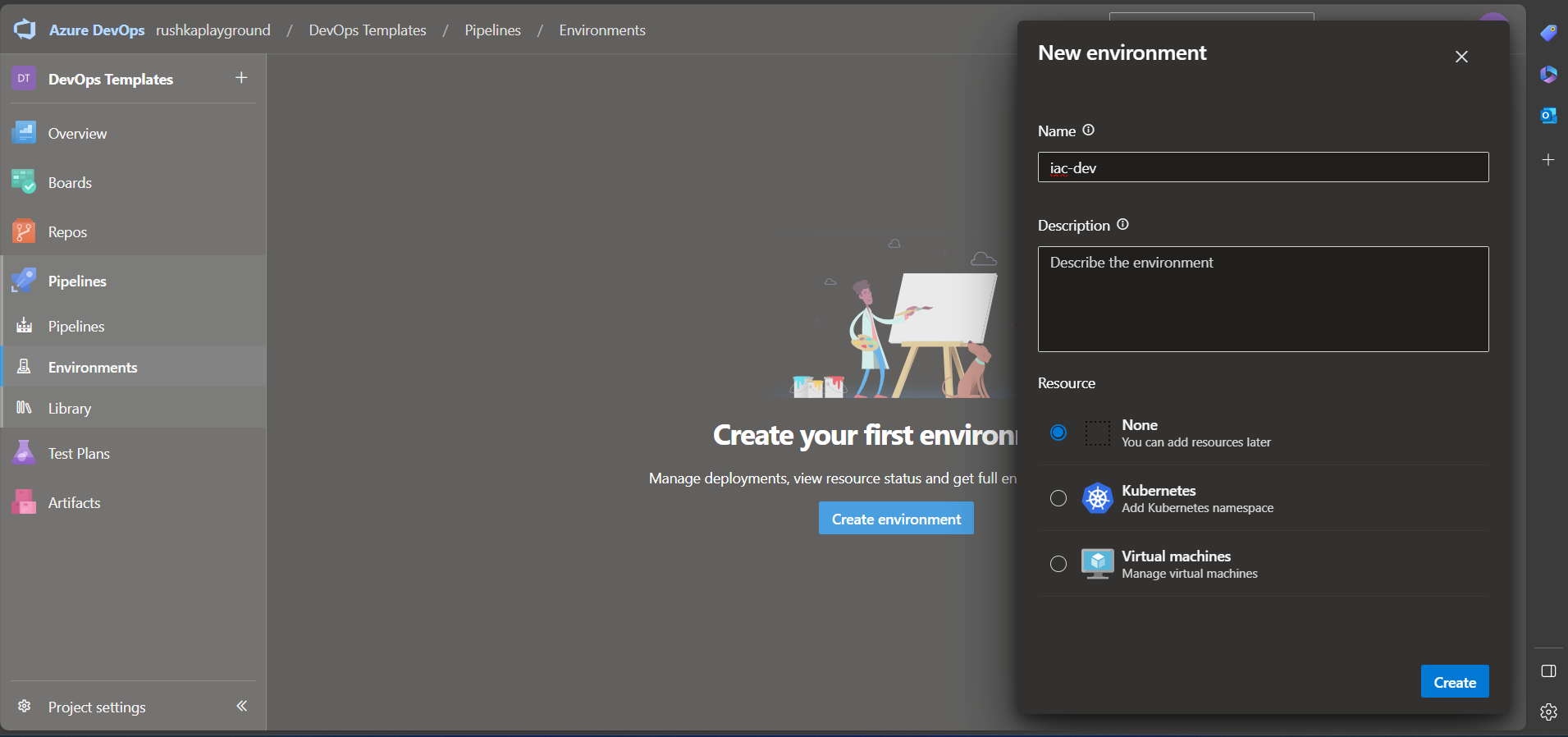Open Project settings text link
This screenshot has width=1568, height=737.
pyautogui.click(x=97, y=707)
